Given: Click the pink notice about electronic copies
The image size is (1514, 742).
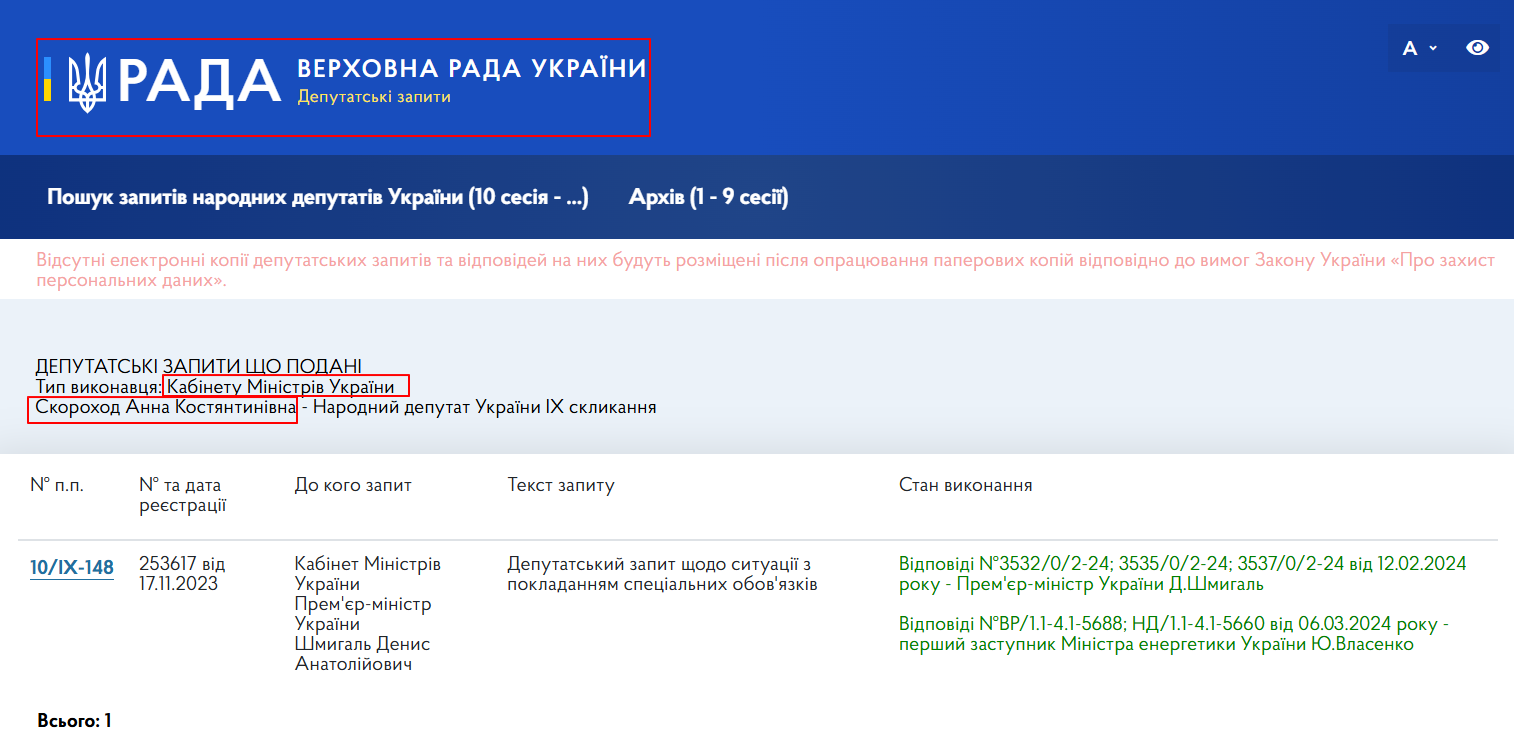Looking at the screenshot, I should coord(765,270).
